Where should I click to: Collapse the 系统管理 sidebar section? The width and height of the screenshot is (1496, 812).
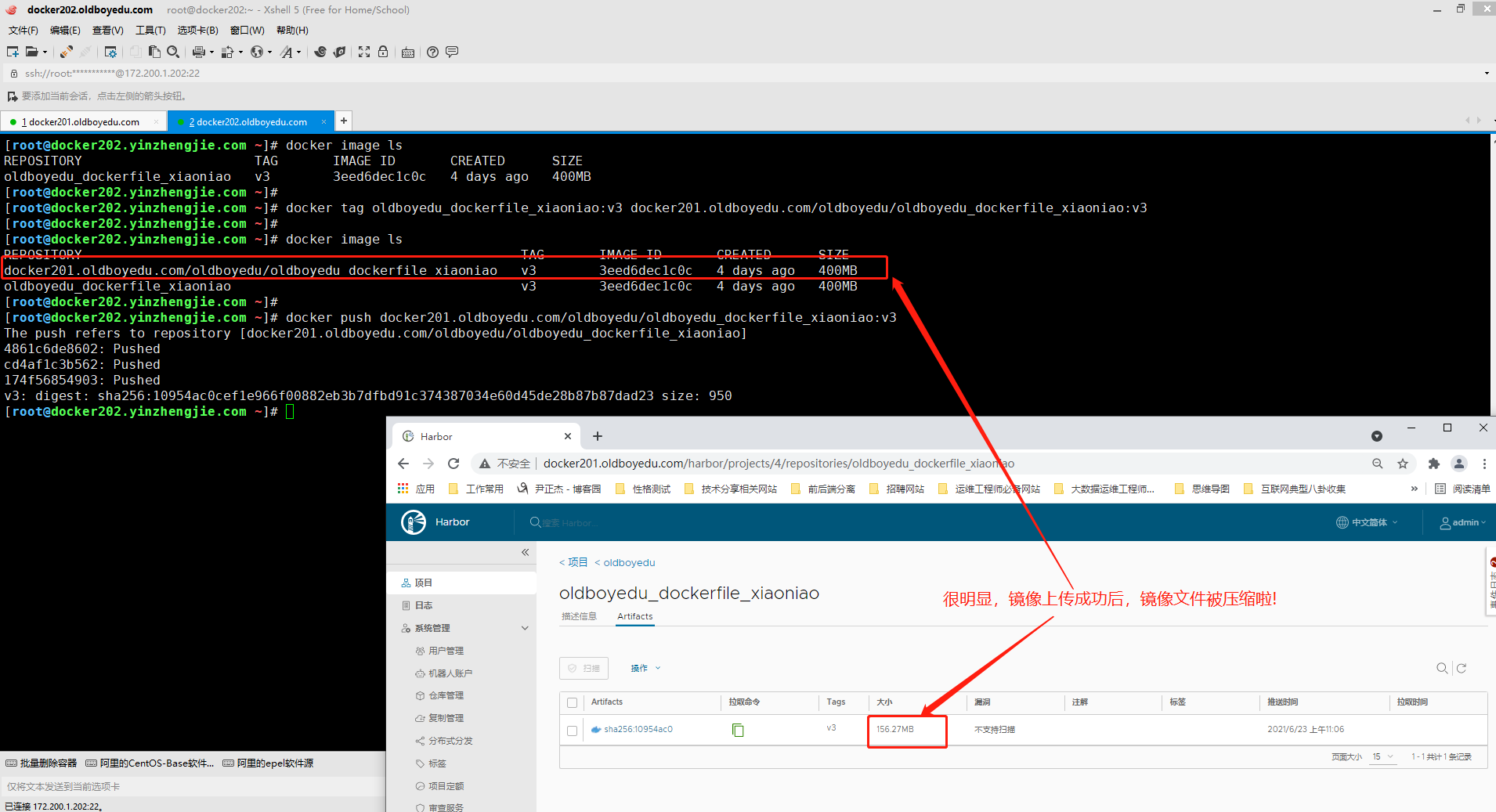point(525,628)
